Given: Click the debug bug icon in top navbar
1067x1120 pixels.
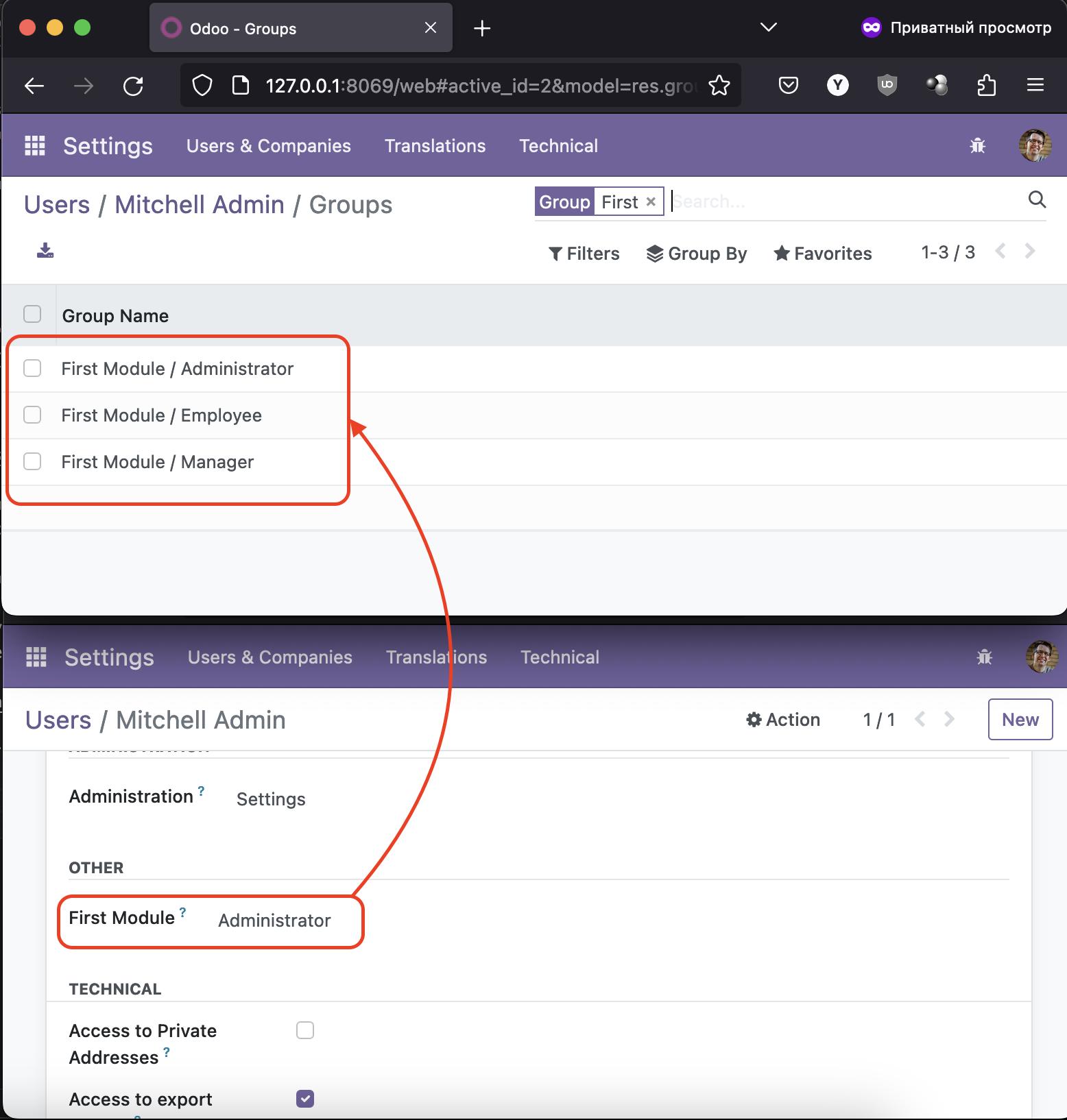Looking at the screenshot, I should pyautogui.click(x=977, y=145).
